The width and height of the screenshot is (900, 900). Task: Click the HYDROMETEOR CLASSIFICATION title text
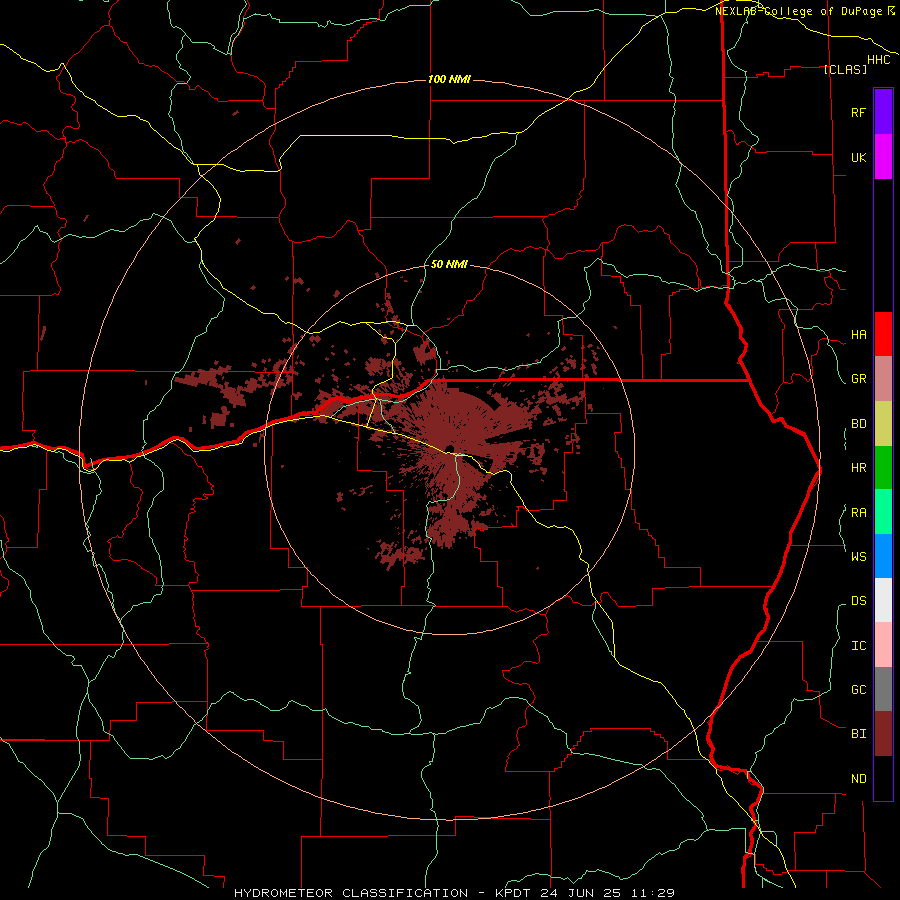click(351, 893)
